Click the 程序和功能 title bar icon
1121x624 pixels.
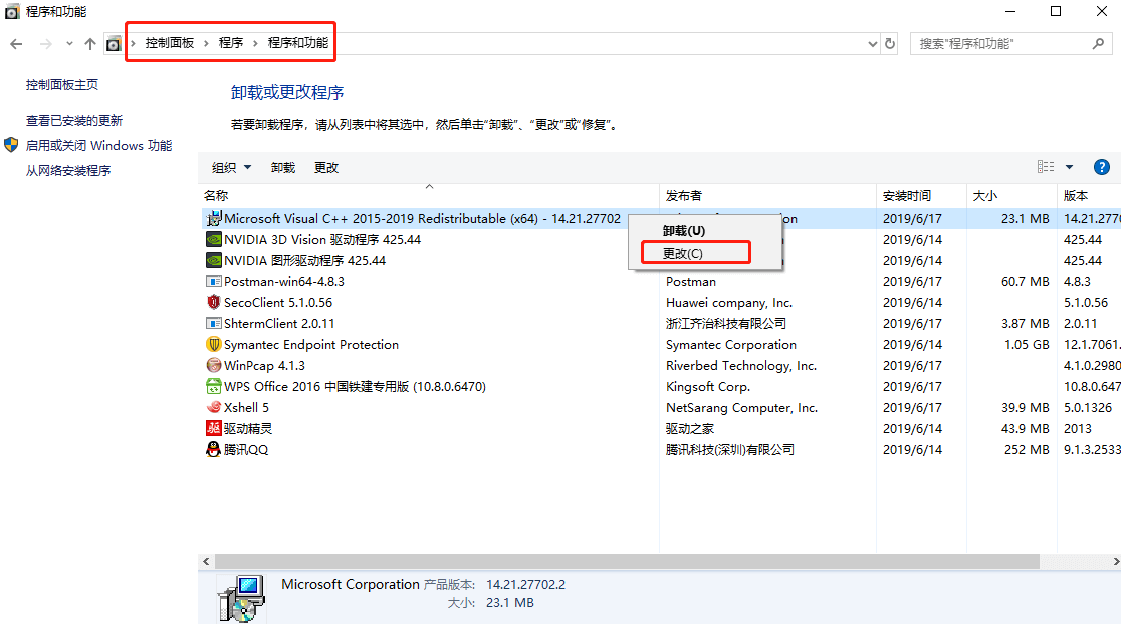pyautogui.click(x=12, y=11)
